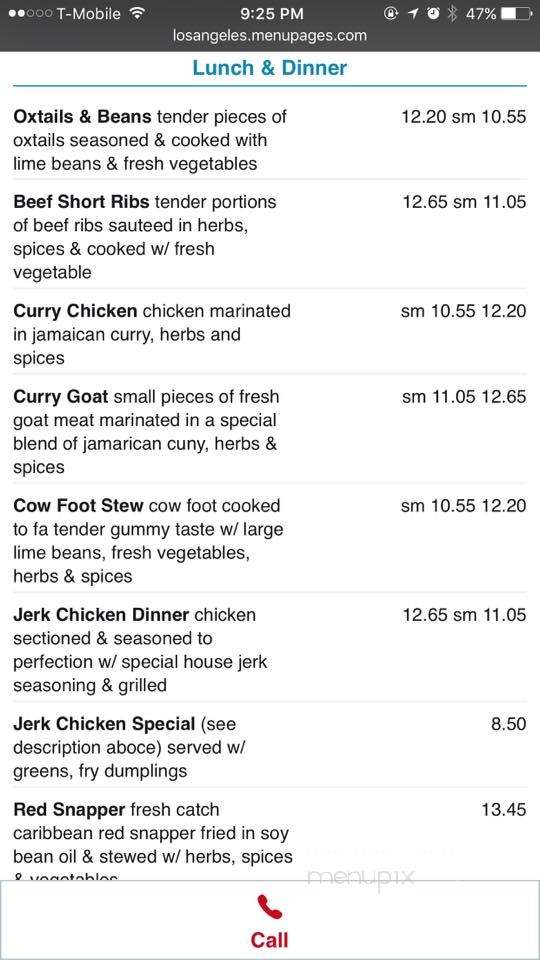Select the Curry Chicken entry
The width and height of the screenshot is (540, 960).
(269, 334)
